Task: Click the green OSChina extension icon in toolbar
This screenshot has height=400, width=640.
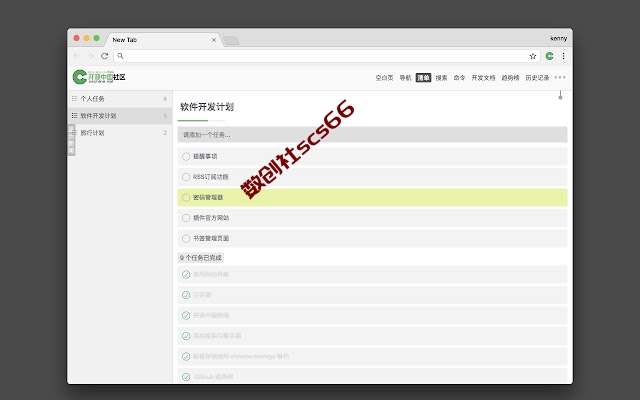Action: (549, 56)
